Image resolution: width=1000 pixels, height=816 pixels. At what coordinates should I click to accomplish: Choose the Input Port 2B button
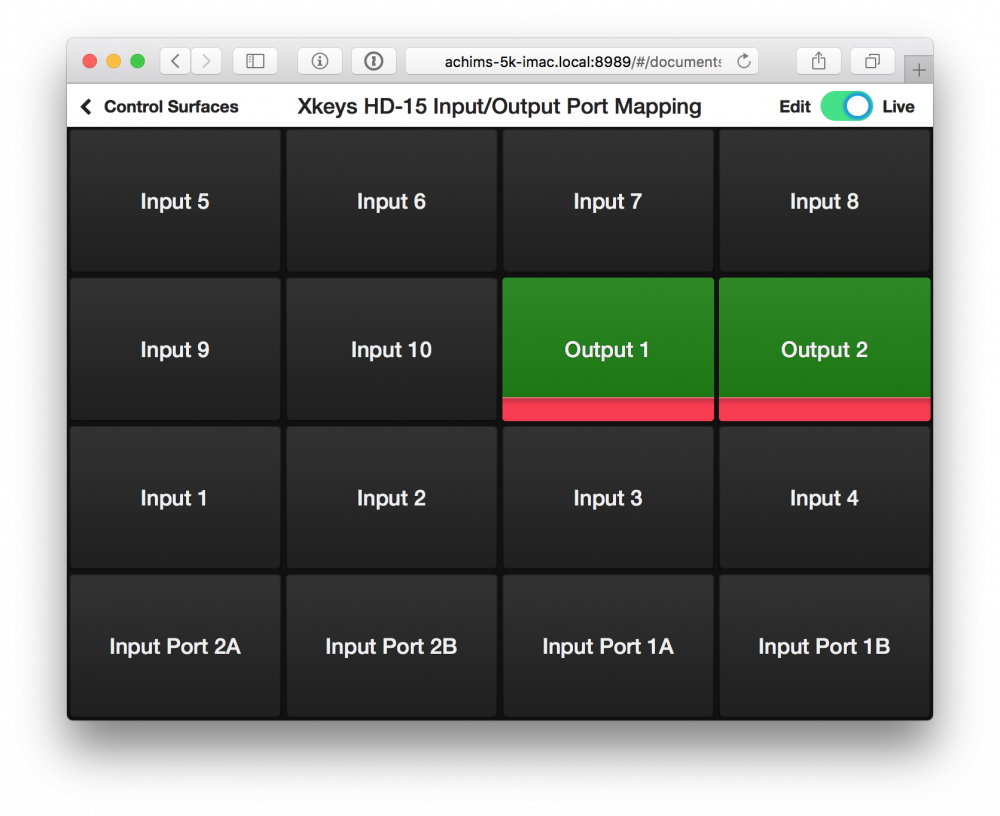coord(391,646)
